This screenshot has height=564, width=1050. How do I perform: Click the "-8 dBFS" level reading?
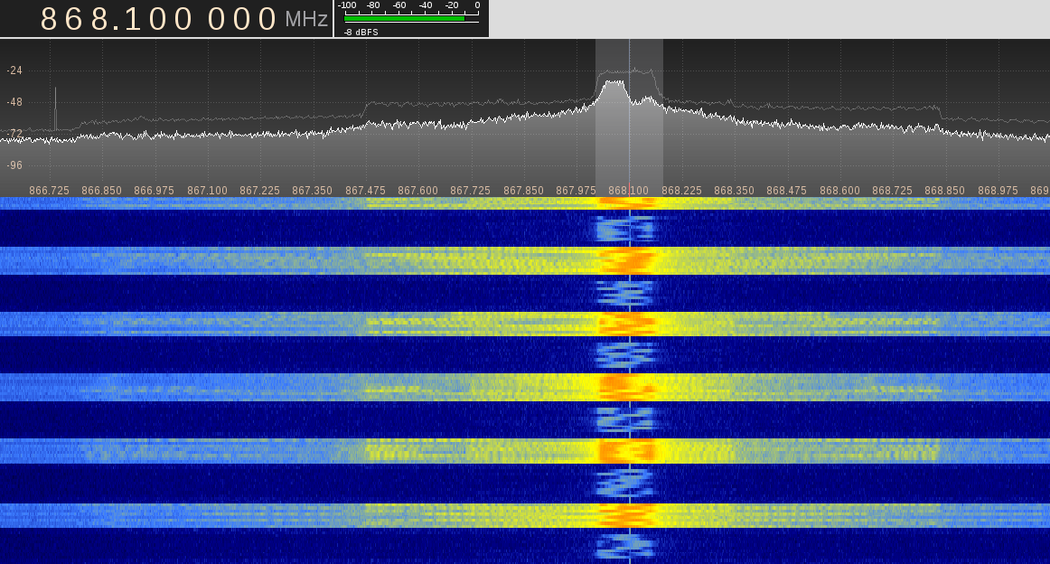(x=361, y=32)
